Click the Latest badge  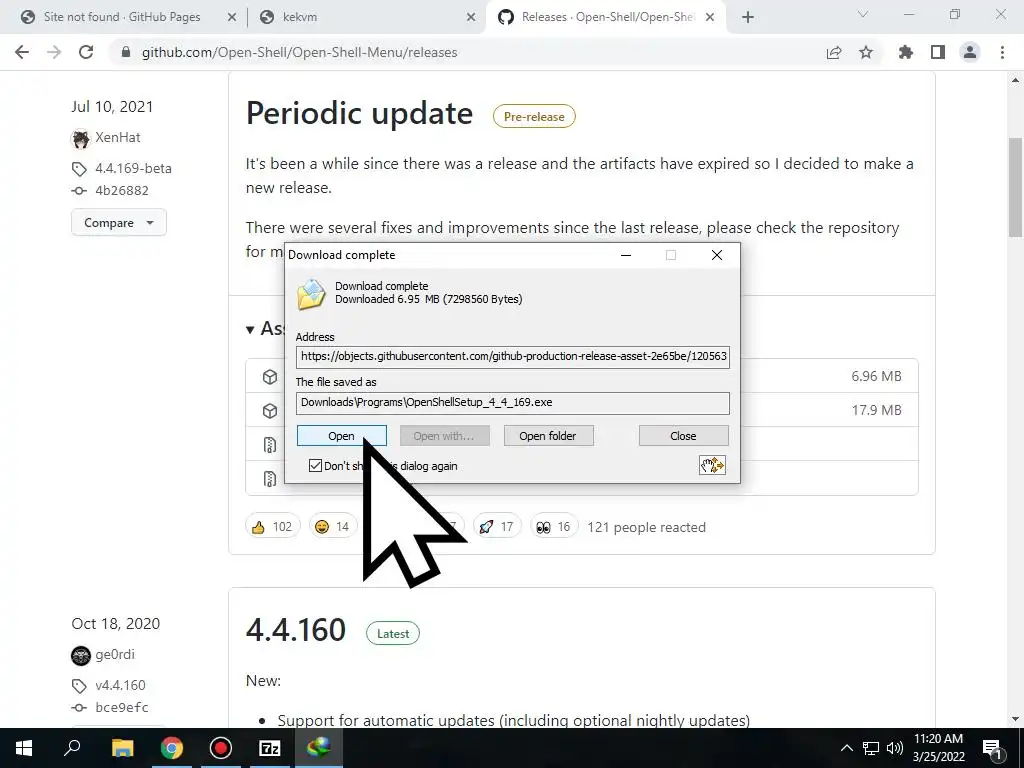click(x=393, y=633)
